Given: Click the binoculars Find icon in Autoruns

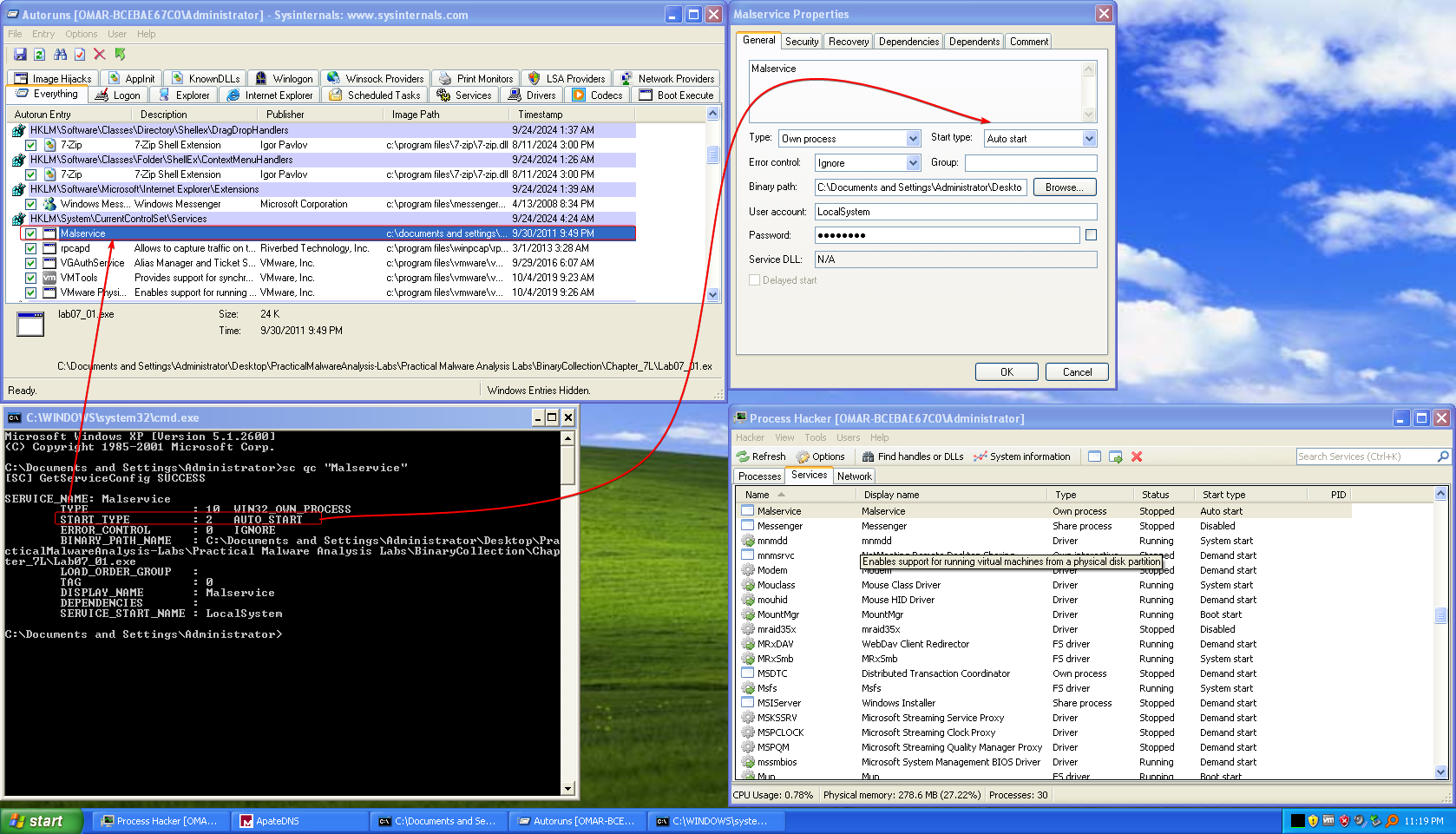Looking at the screenshot, I should (x=60, y=55).
